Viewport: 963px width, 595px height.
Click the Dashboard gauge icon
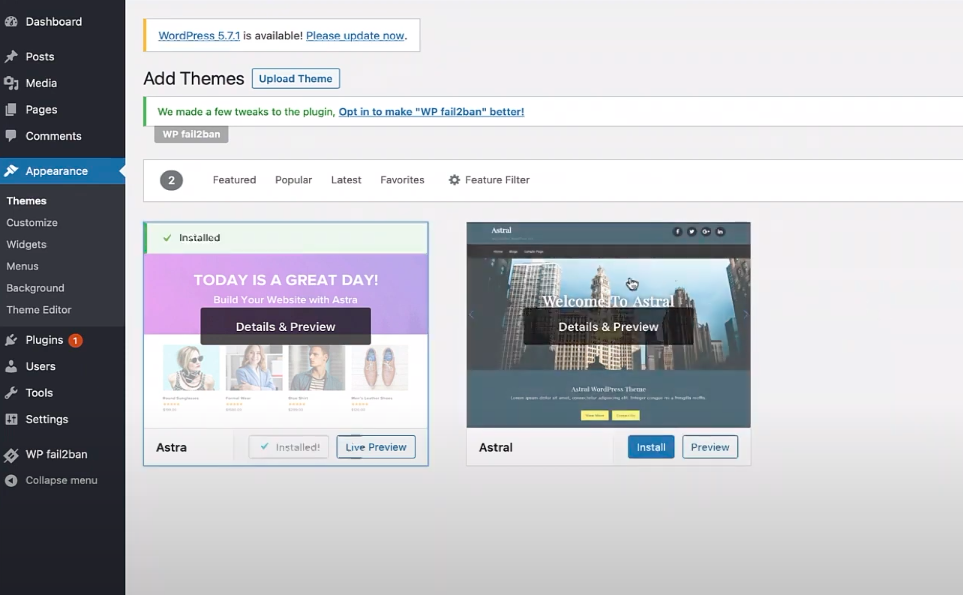[11, 21]
